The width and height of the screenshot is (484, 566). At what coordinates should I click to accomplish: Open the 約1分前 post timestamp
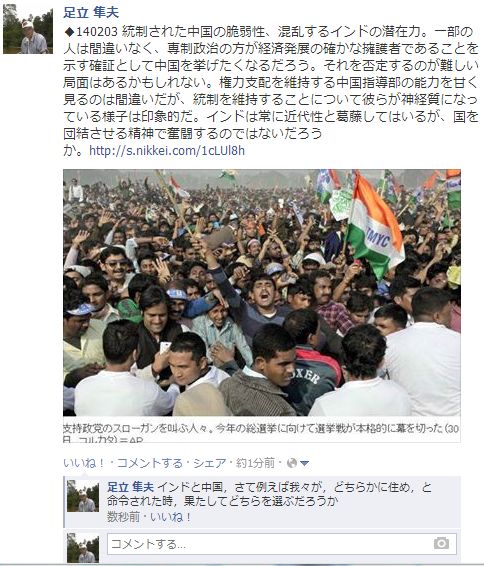255,463
